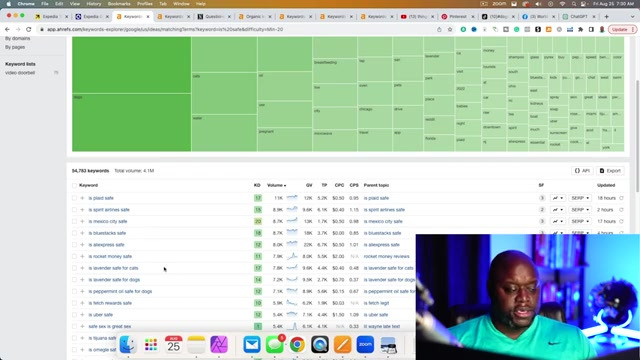Select all keywords with header checkbox
This screenshot has width=640, height=360.
[x=74, y=185]
